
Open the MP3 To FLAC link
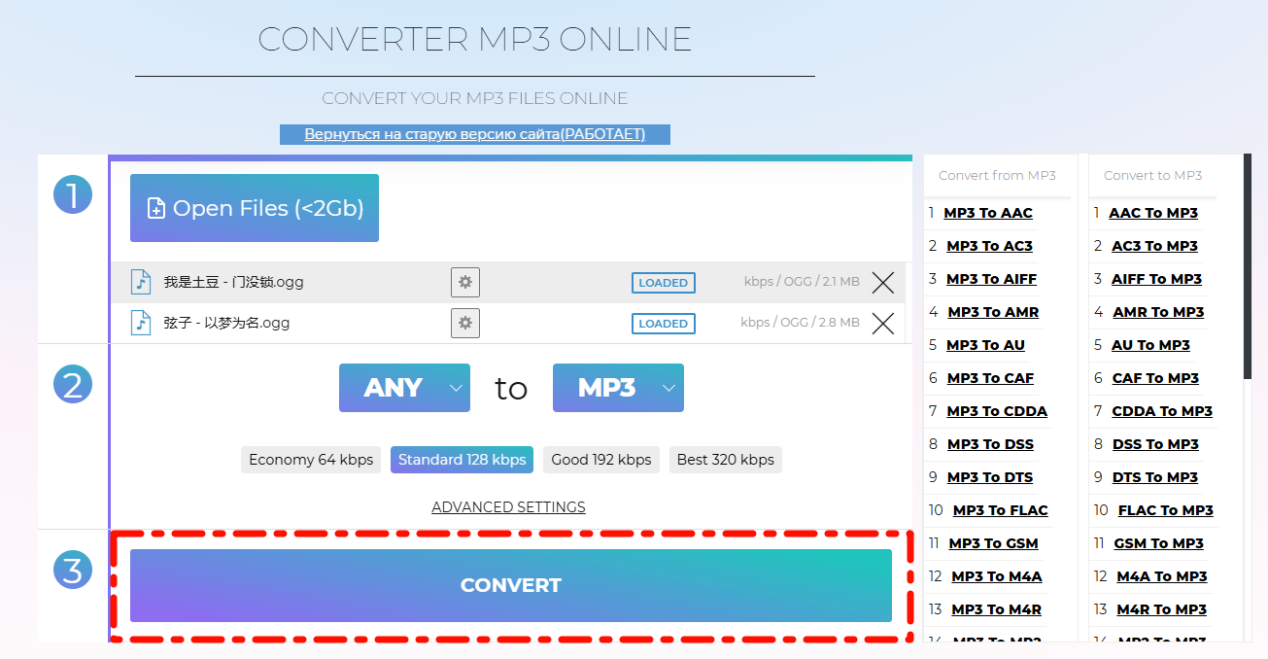1000,510
